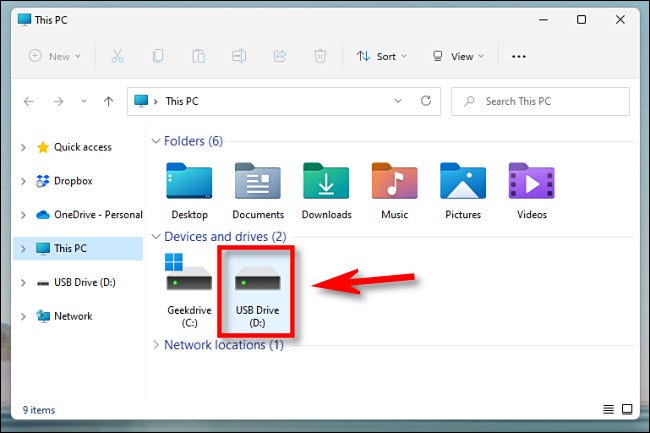The width and height of the screenshot is (650, 433).
Task: Click the Paste clipboard icon
Action: point(199,56)
